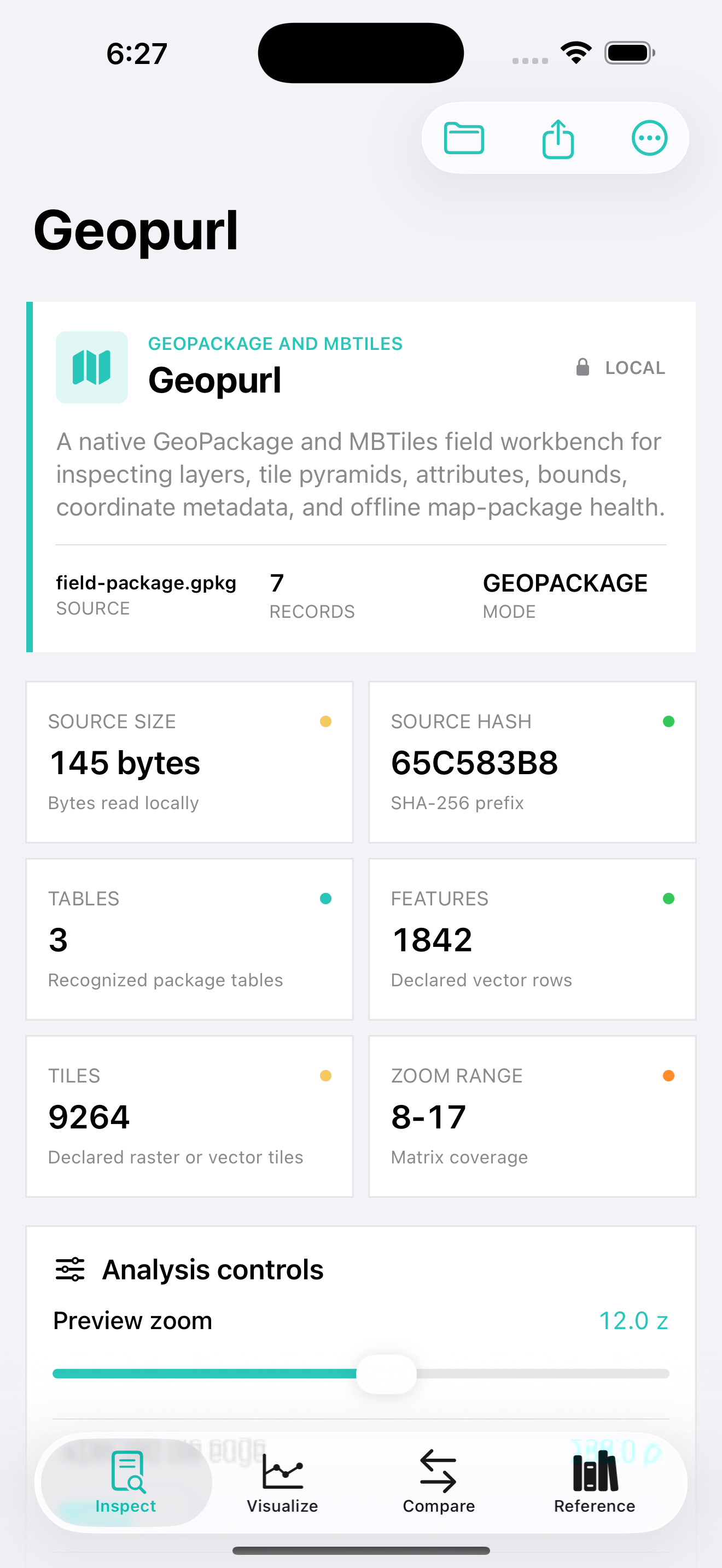
Task: Tap the yellow status dot on Source Size
Action: pos(325,721)
